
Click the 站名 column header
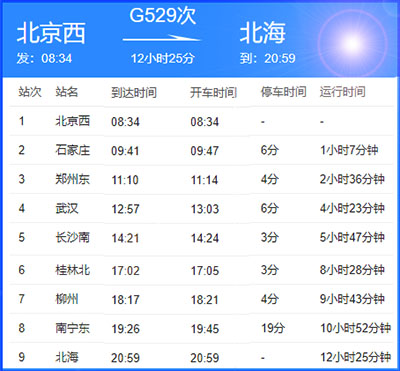click(x=67, y=92)
